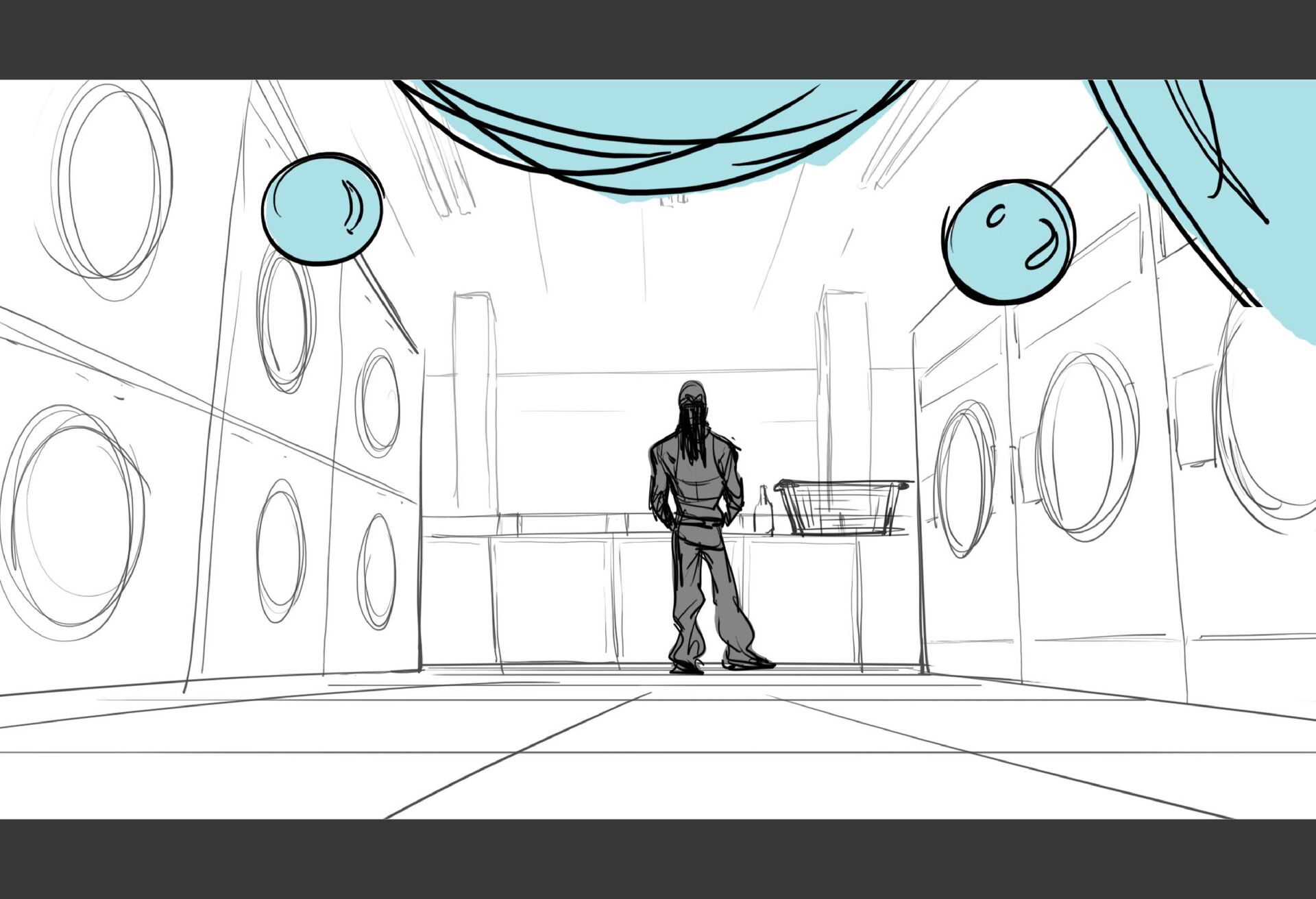Click the left pillar behind the counter

coord(474,401)
